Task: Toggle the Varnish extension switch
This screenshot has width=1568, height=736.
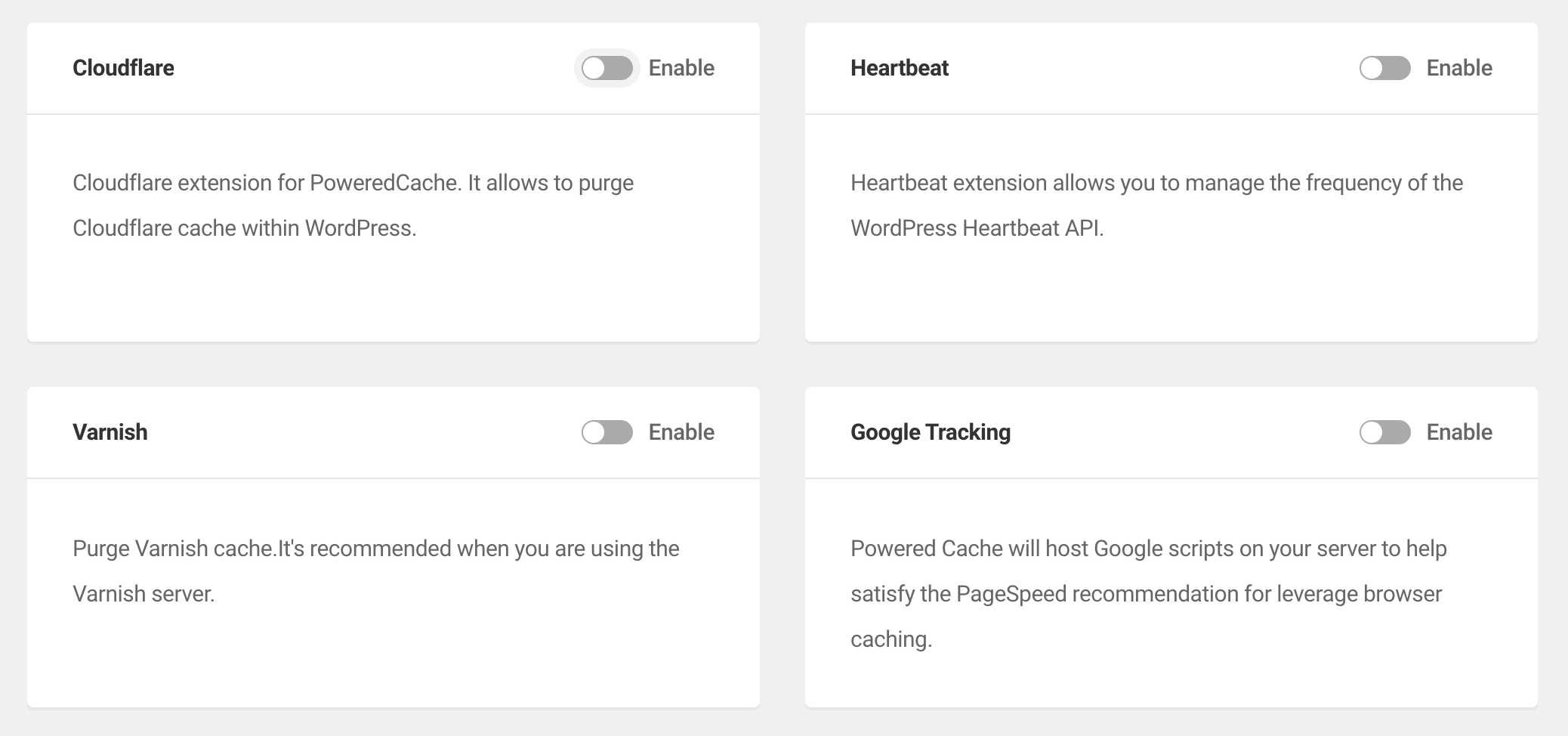Action: [607, 432]
